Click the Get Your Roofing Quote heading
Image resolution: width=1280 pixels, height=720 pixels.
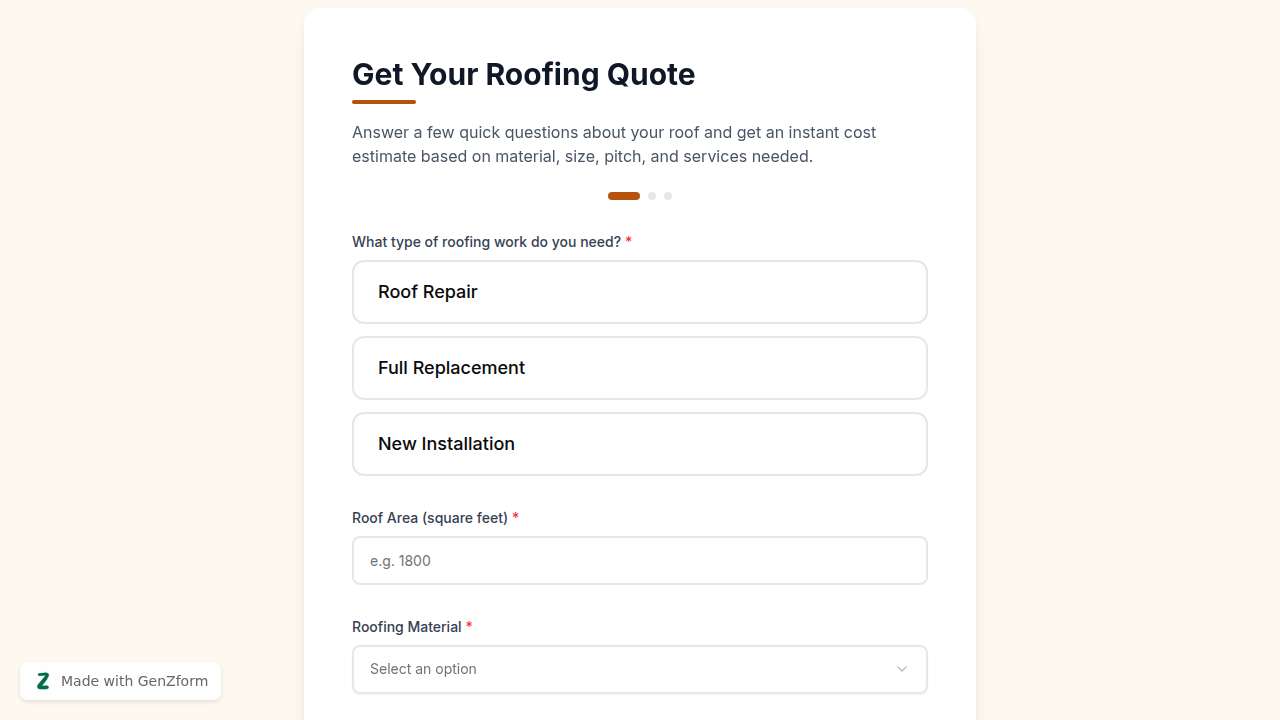tap(523, 74)
